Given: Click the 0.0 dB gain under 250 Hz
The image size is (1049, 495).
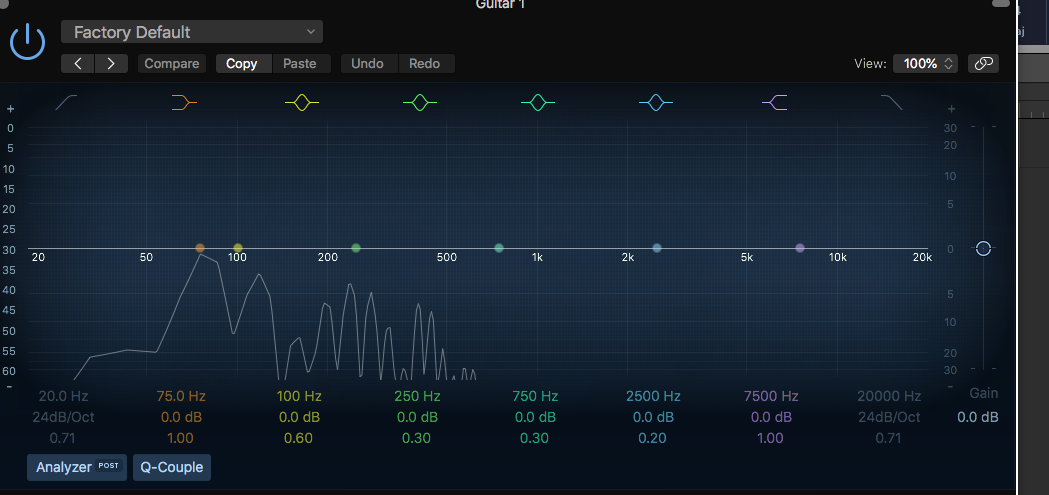Looking at the screenshot, I should tap(417, 417).
